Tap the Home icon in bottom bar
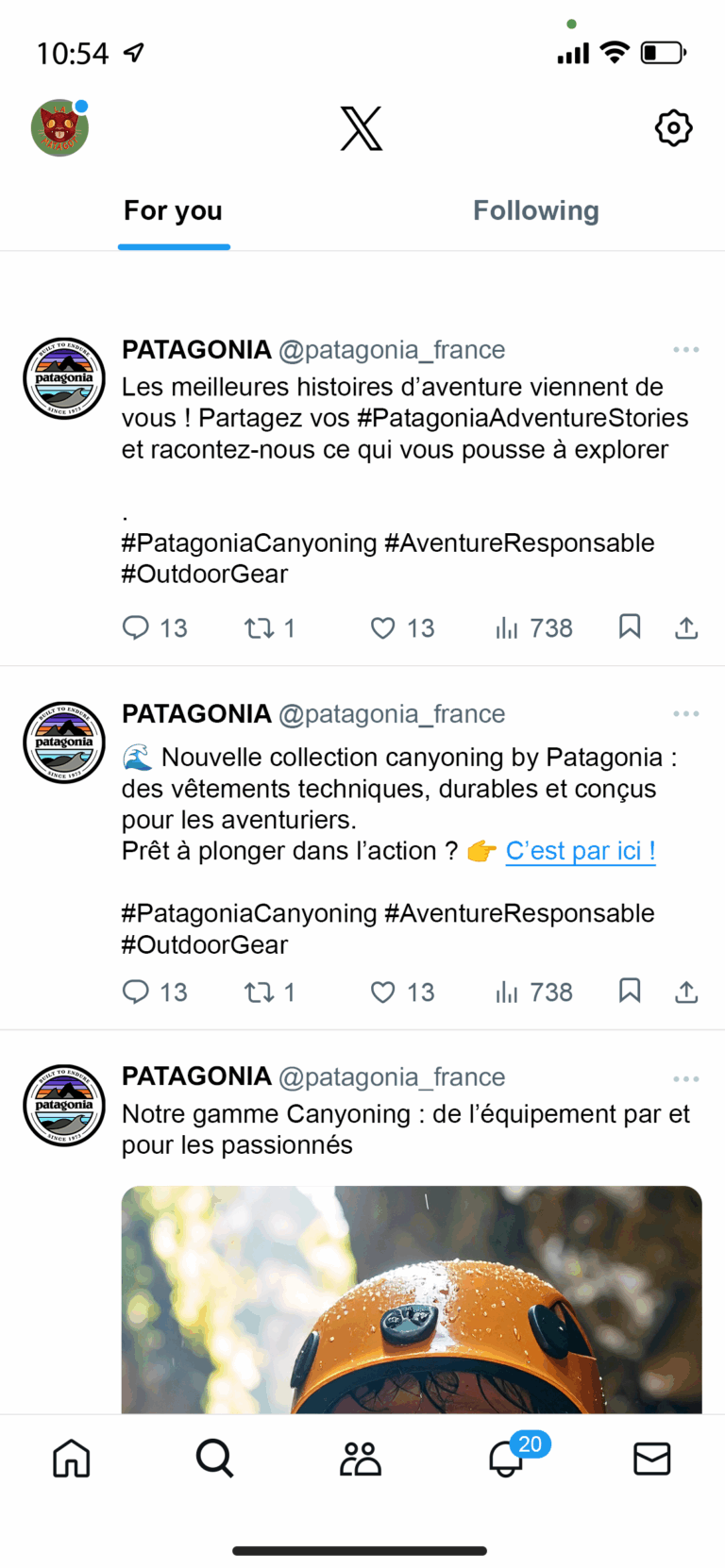725x1568 pixels. (72, 1459)
